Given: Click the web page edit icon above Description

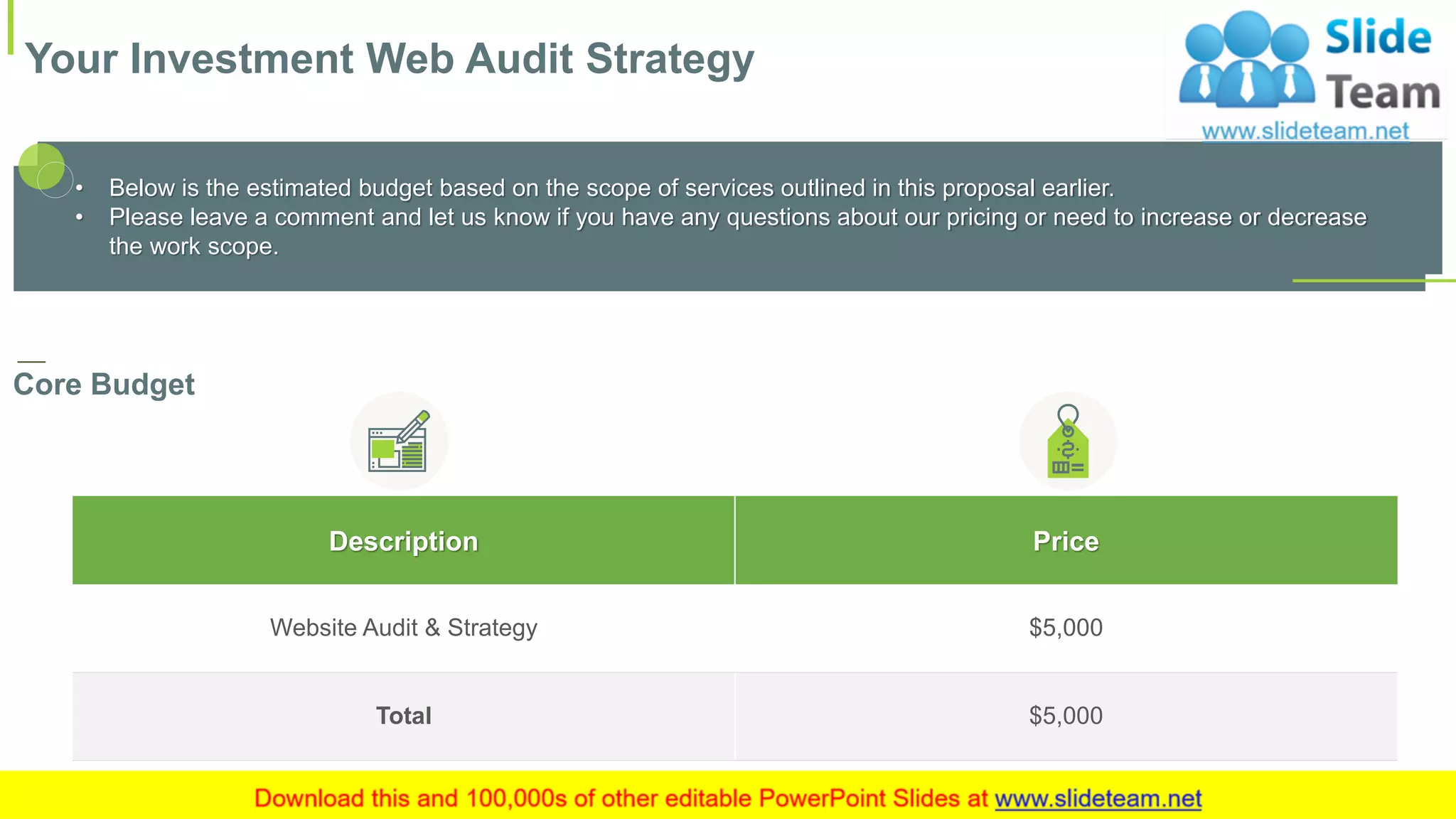Looking at the screenshot, I should 399,441.
